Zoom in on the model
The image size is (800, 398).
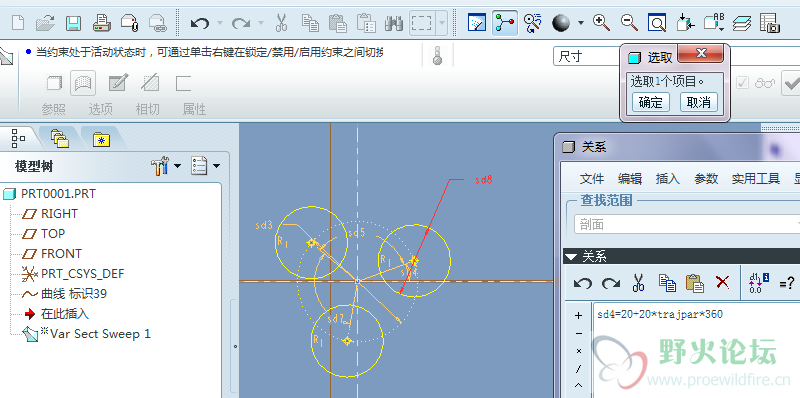(x=602, y=22)
